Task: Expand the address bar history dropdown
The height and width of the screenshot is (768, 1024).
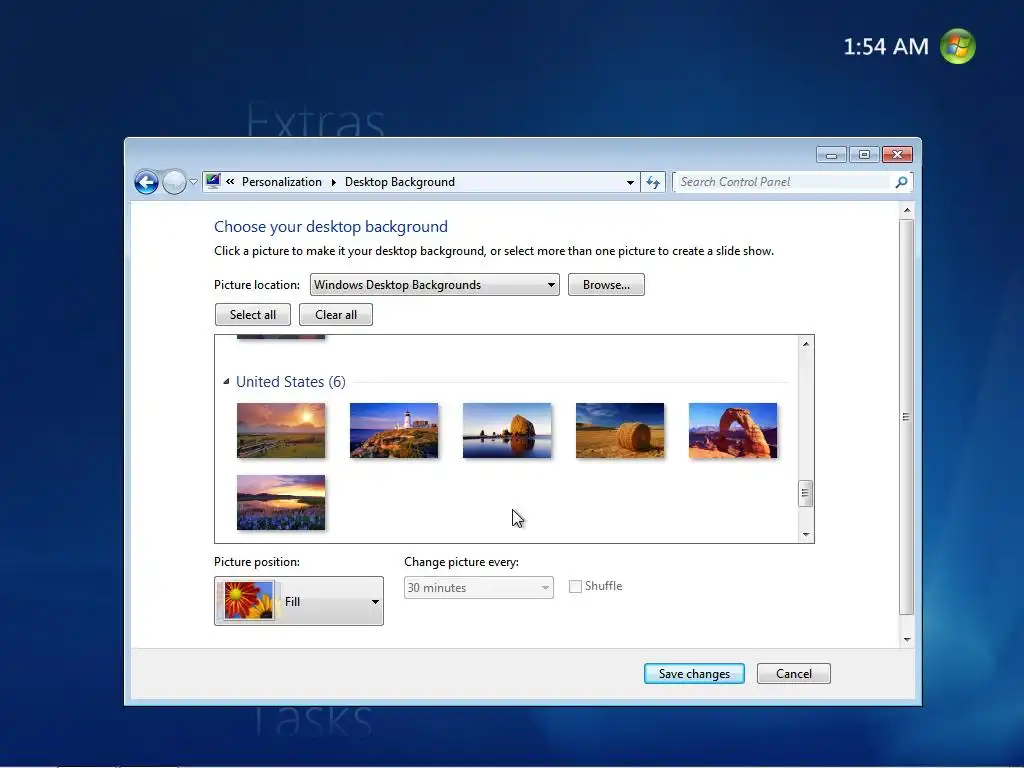Action: pyautogui.click(x=630, y=182)
